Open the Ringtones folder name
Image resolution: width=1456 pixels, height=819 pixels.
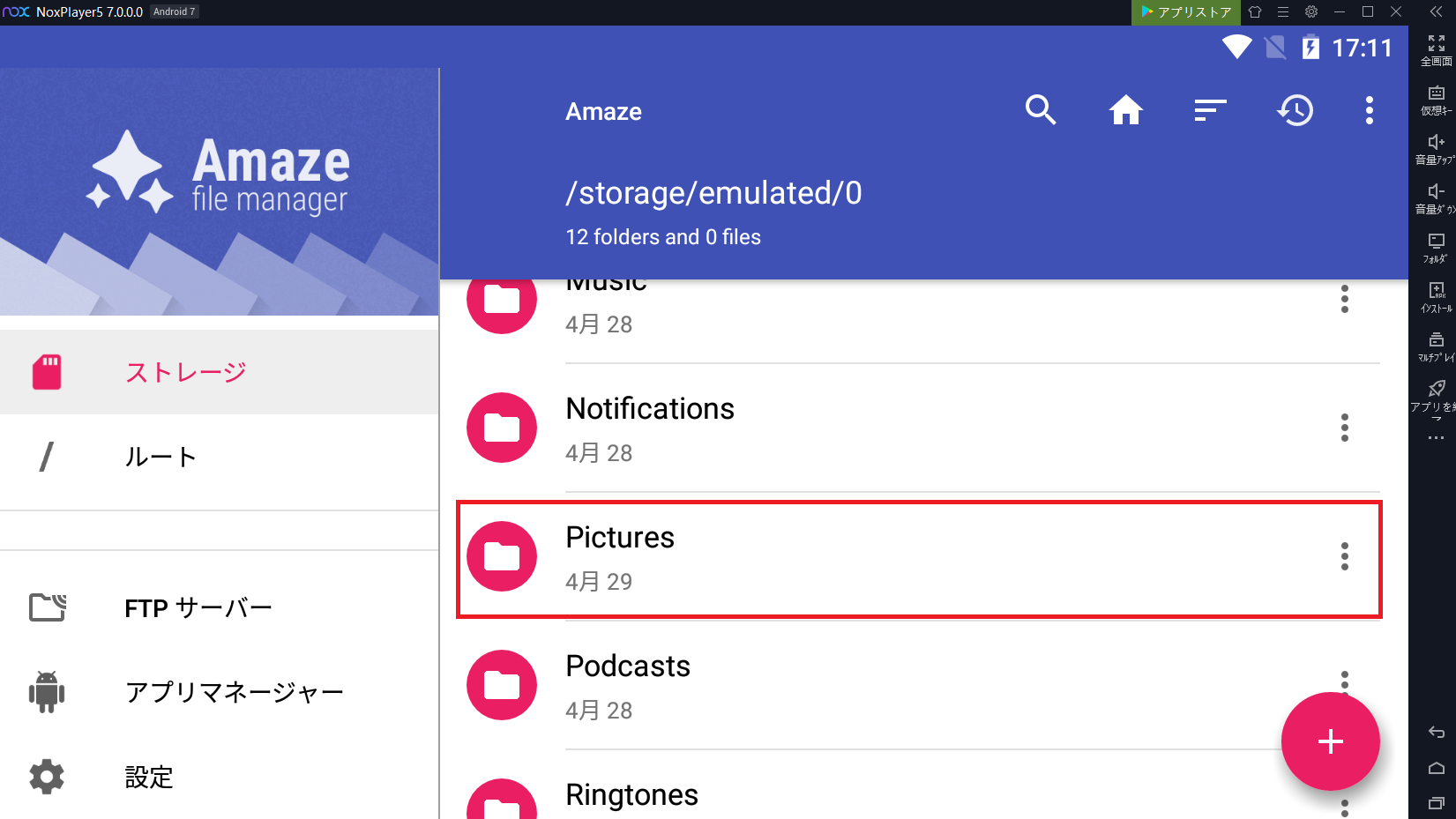click(x=631, y=795)
